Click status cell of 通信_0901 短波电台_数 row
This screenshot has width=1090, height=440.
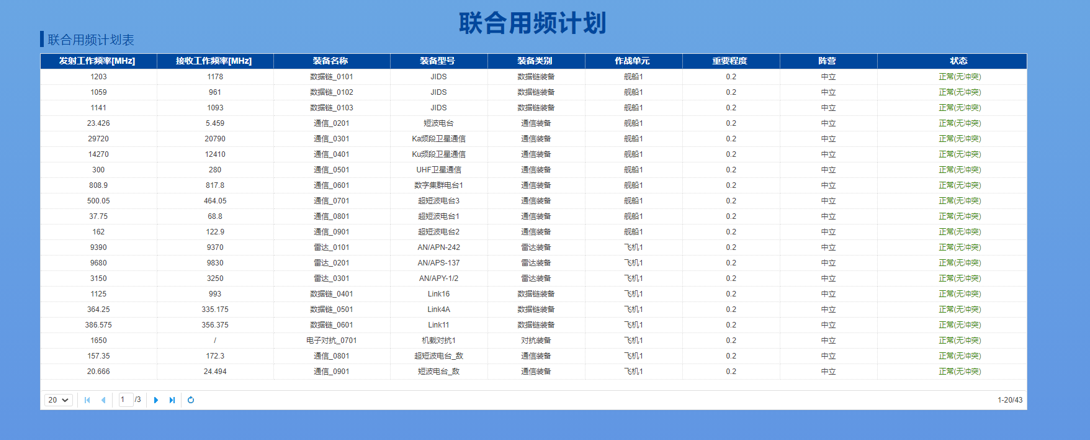click(958, 372)
